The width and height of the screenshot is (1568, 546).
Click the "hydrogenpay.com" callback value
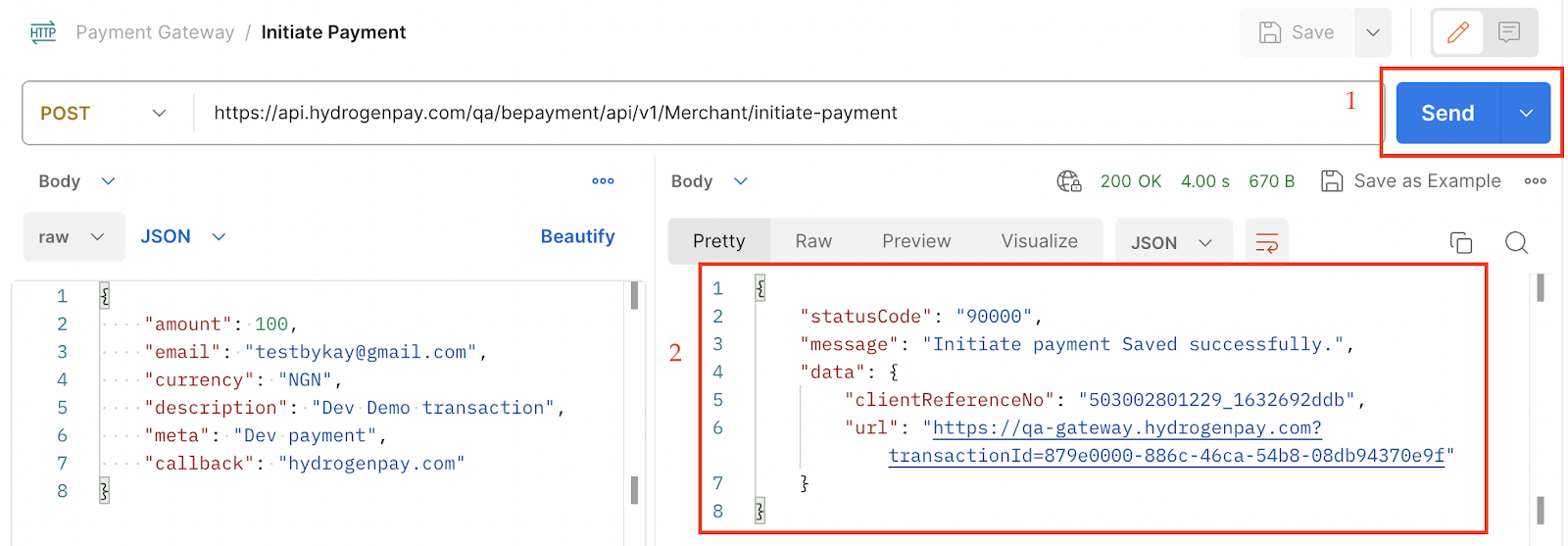[x=371, y=463]
